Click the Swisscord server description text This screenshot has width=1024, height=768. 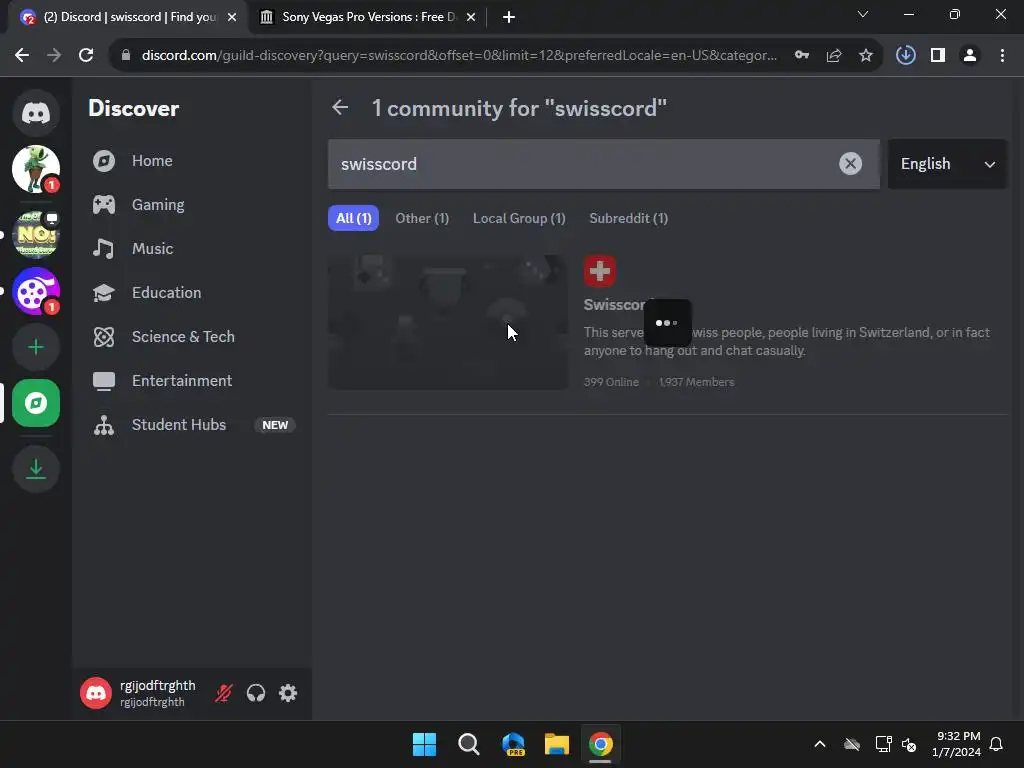click(x=787, y=342)
